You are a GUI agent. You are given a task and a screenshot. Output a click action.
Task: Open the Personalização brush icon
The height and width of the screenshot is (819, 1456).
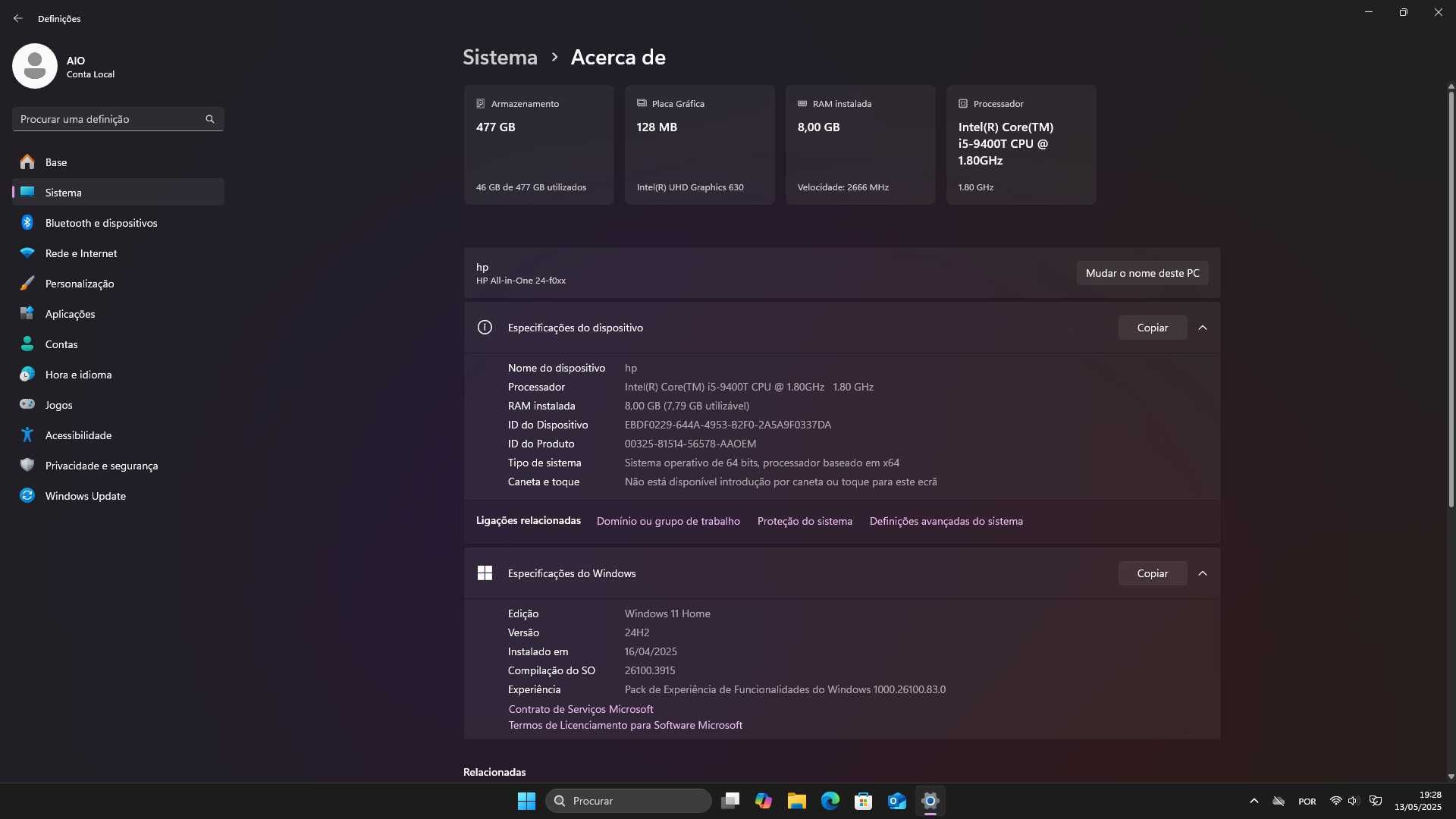(x=27, y=283)
